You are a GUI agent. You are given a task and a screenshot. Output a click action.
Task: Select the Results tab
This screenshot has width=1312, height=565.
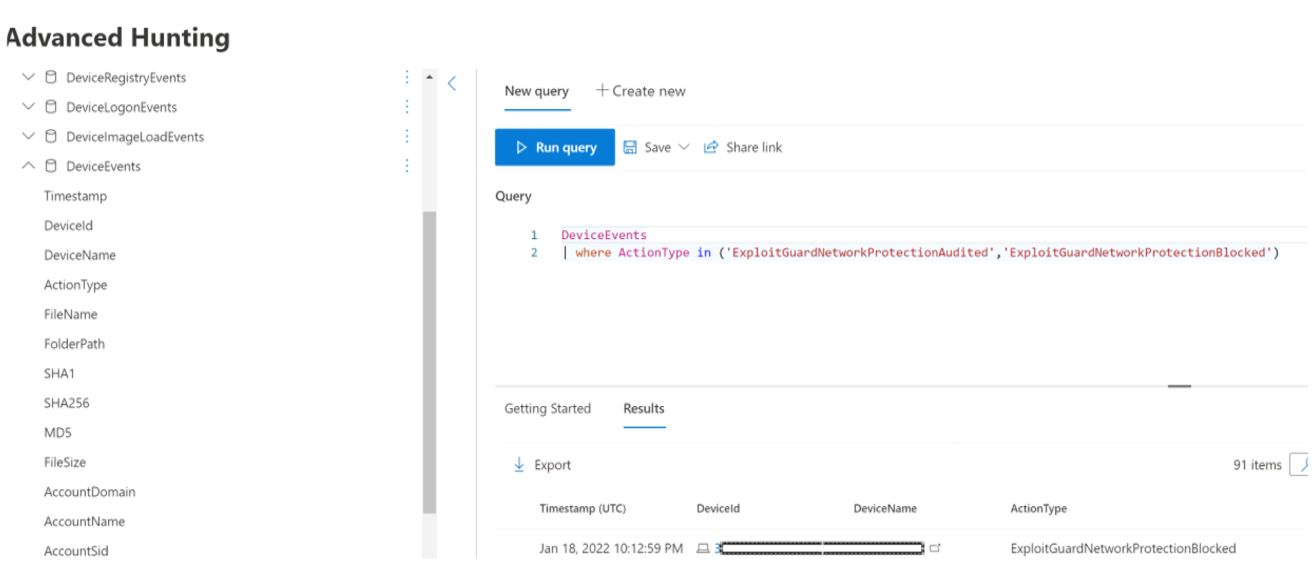[x=644, y=409]
